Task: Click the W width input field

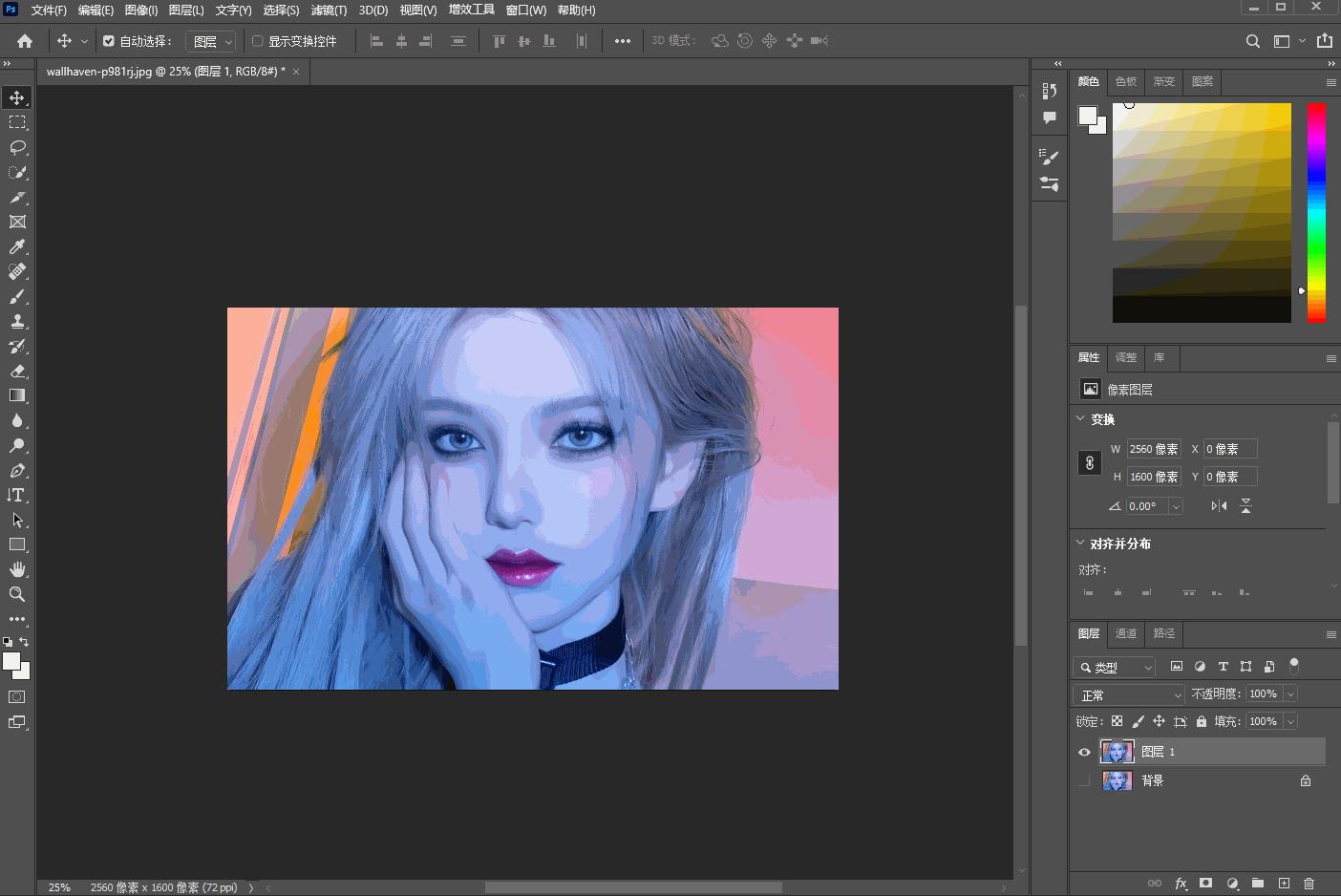Action: tap(1153, 449)
